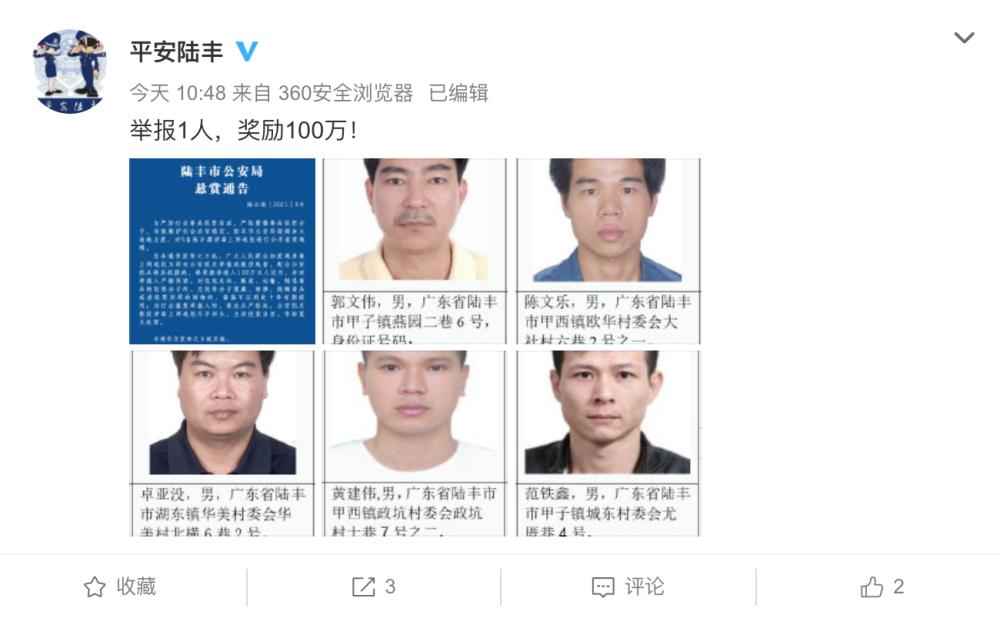Like the post with thumbs-up icon
1000x618 pixels.
tap(872, 587)
